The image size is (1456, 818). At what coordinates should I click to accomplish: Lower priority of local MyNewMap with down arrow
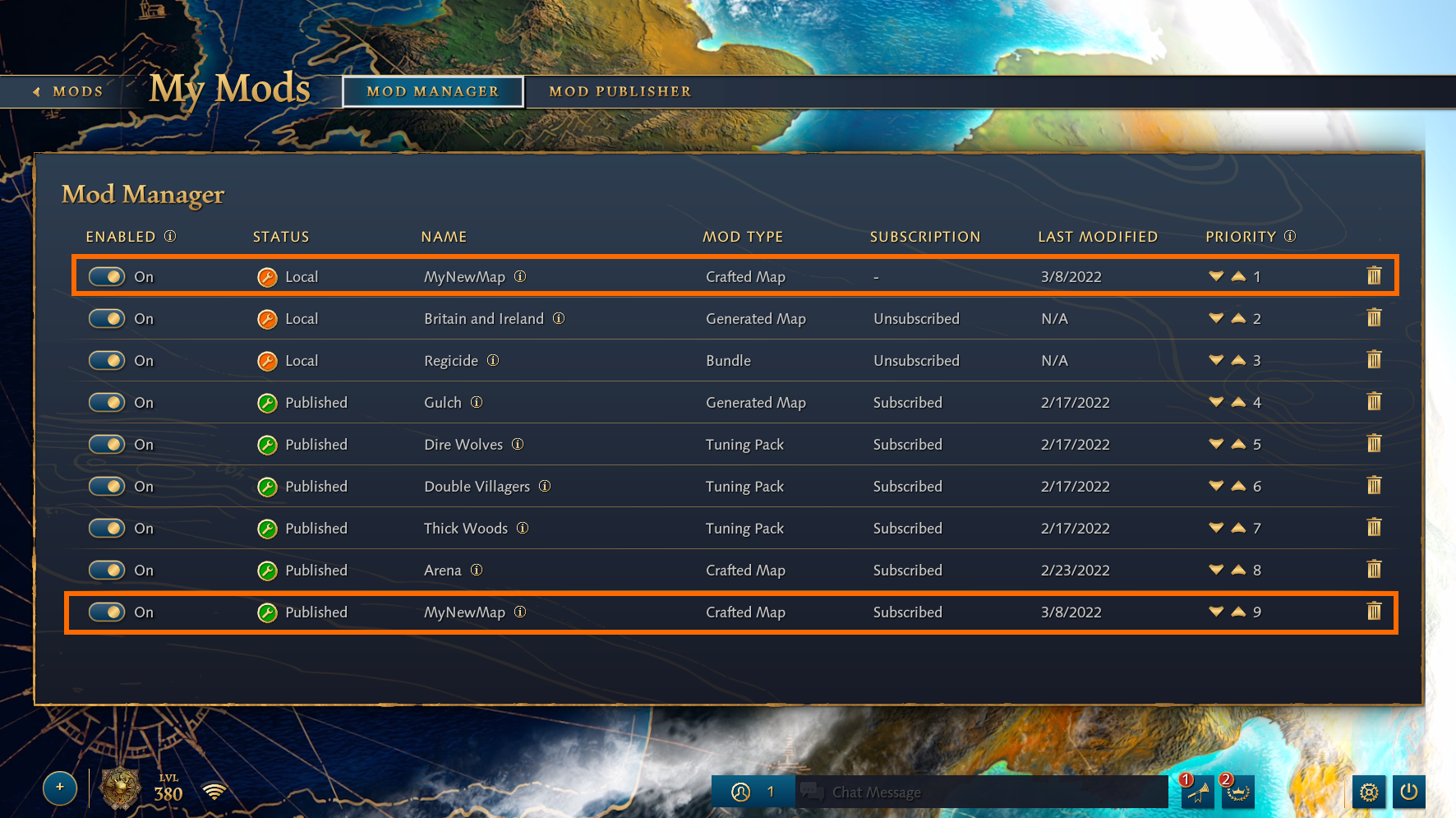1216,276
